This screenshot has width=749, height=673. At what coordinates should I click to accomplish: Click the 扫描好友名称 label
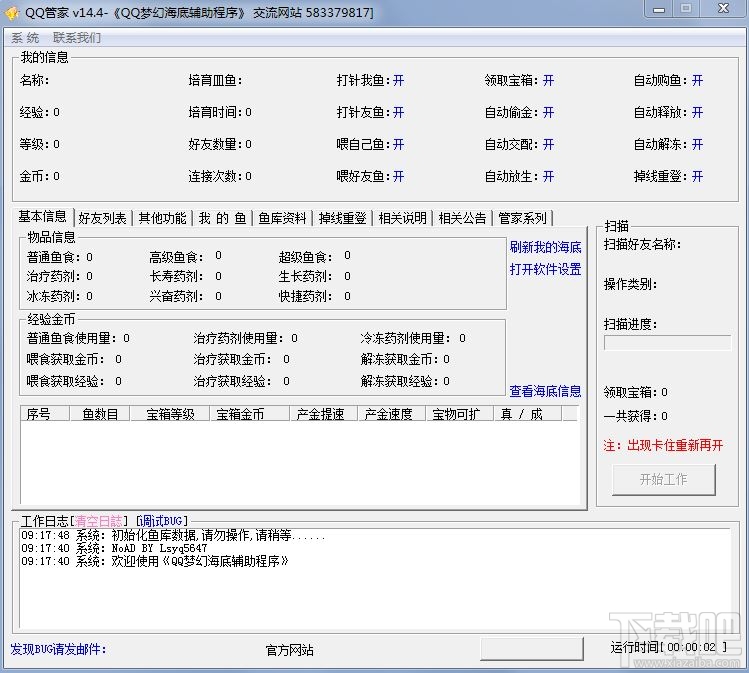coord(642,245)
